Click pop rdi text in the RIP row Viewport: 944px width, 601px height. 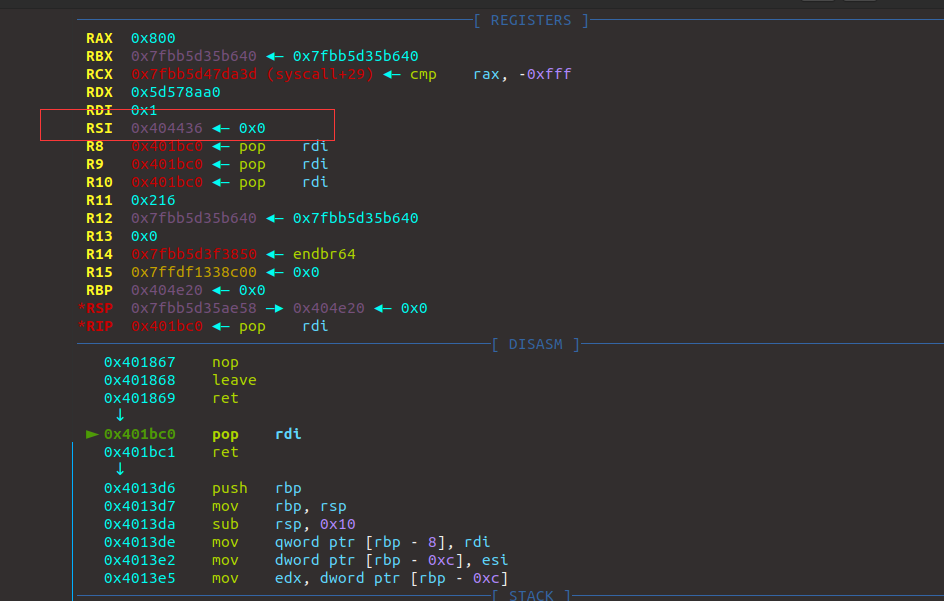284,326
